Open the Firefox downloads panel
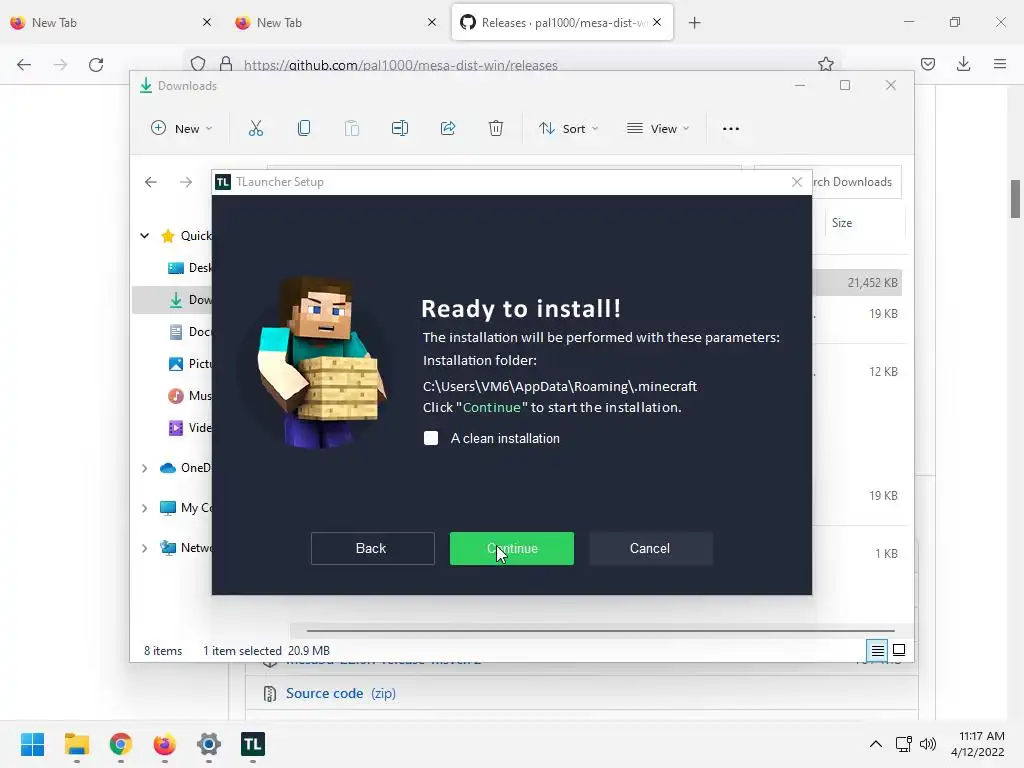The image size is (1024, 768). click(963, 64)
